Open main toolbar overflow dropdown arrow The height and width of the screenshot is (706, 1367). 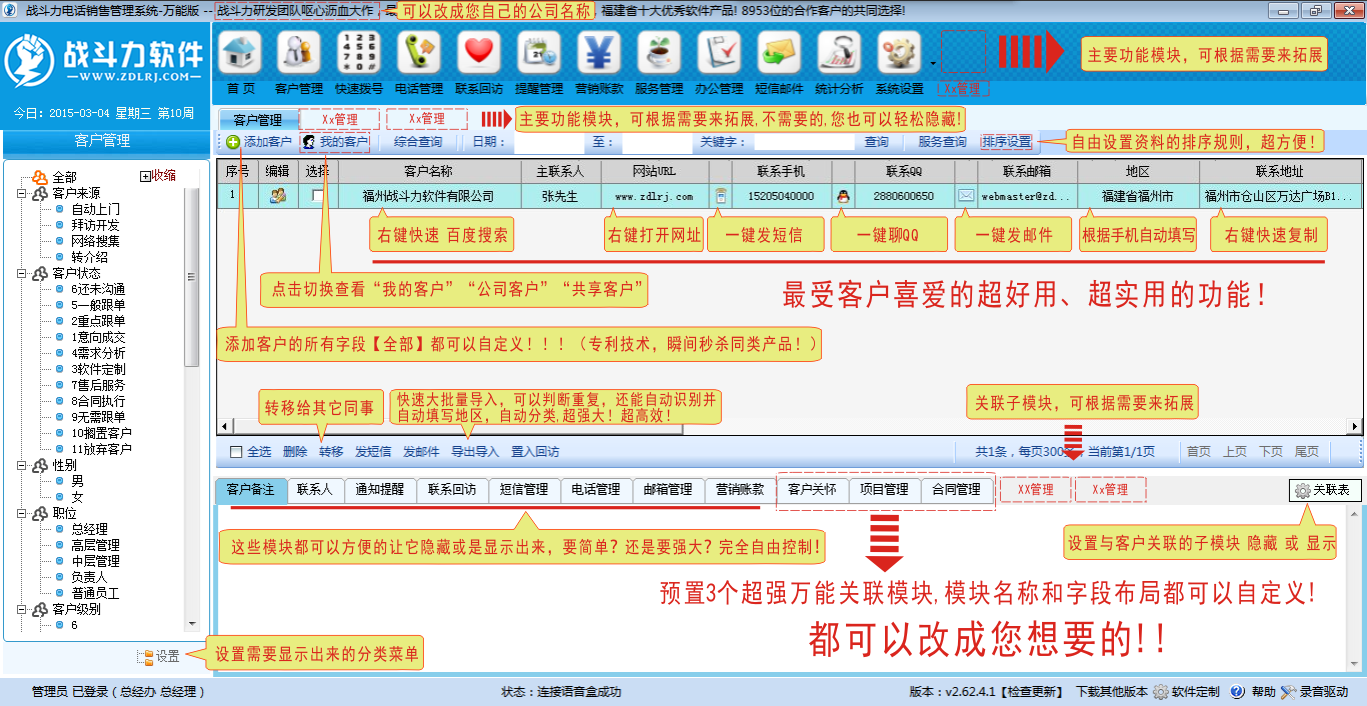pyautogui.click(x=933, y=62)
